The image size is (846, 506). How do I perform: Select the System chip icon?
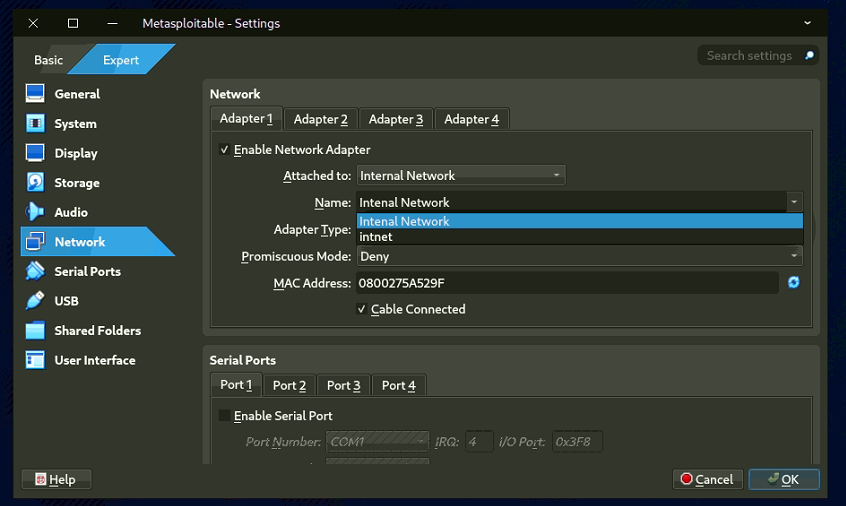35,123
